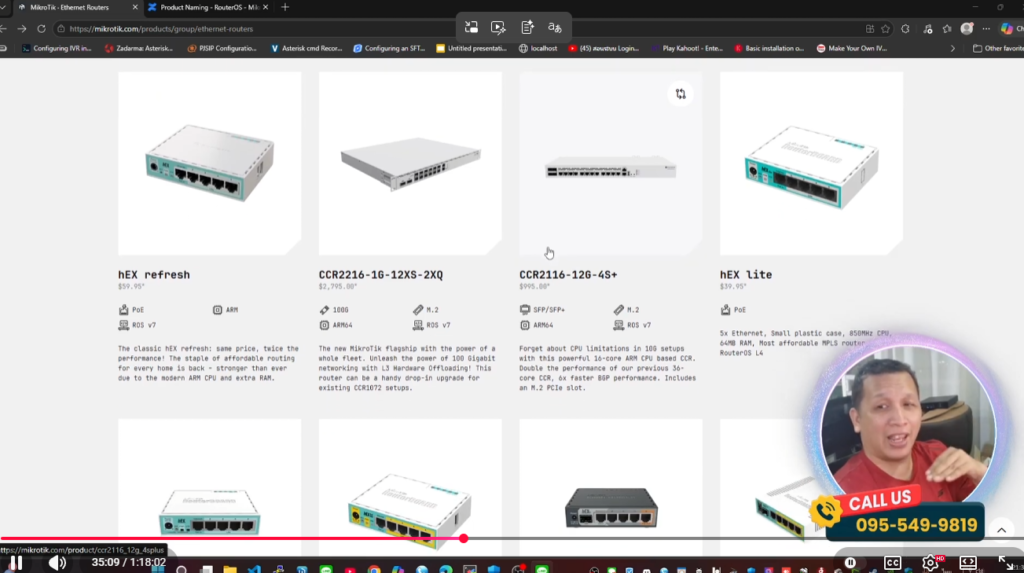Open a new browser tab
The width and height of the screenshot is (1024, 573).
coord(285,7)
